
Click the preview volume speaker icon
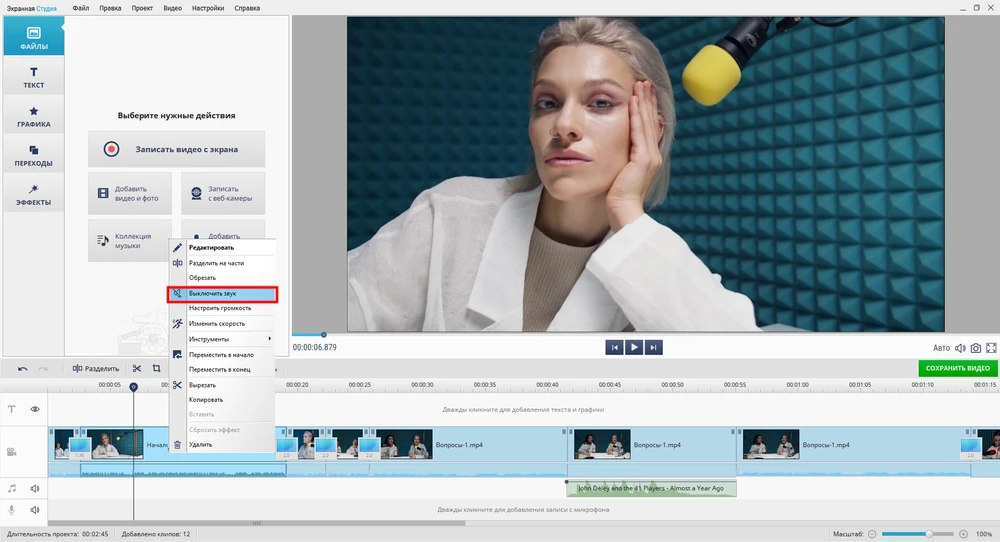960,348
